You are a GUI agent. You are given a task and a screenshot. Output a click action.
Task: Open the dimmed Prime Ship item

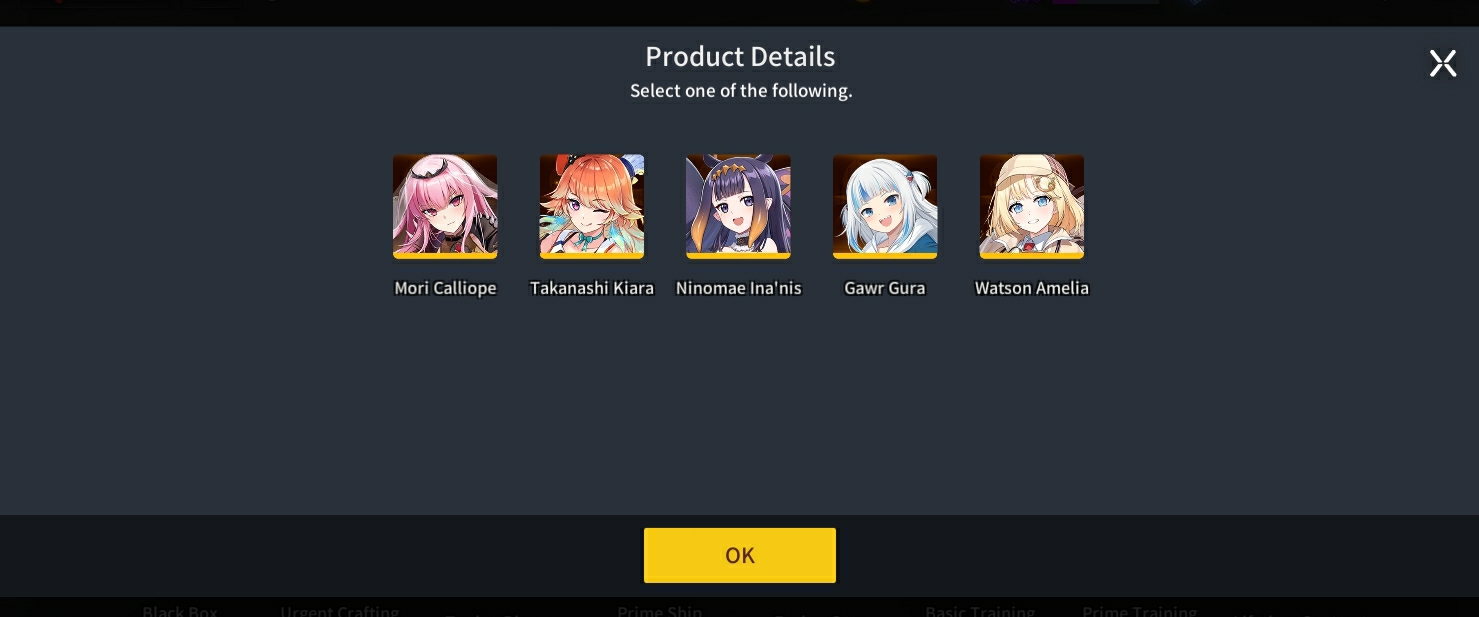click(x=660, y=610)
